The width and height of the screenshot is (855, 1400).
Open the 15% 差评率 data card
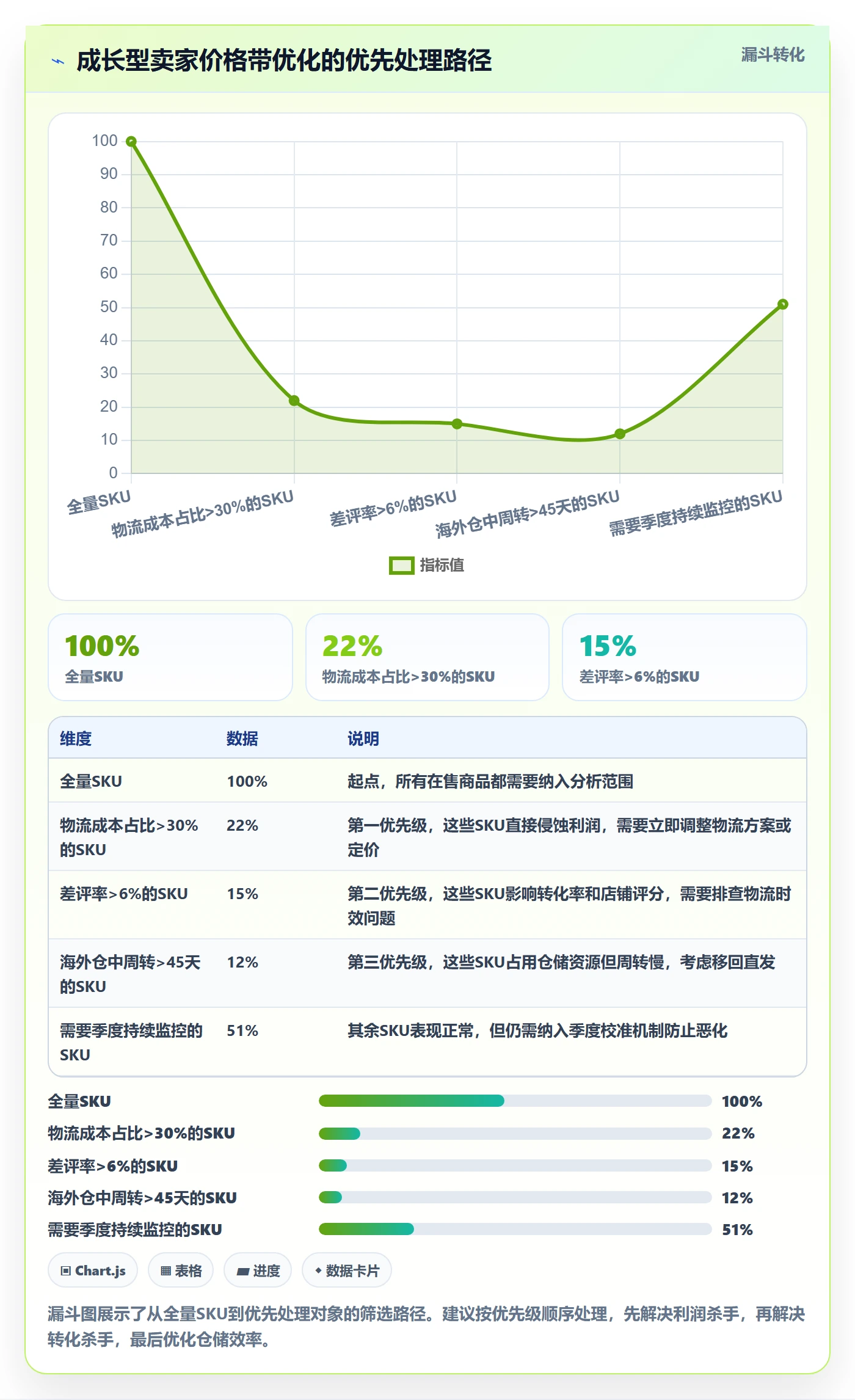[x=684, y=657]
